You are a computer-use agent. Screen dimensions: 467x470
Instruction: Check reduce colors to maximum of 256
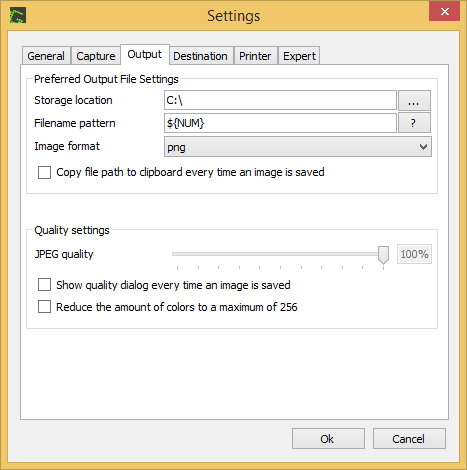(x=44, y=307)
